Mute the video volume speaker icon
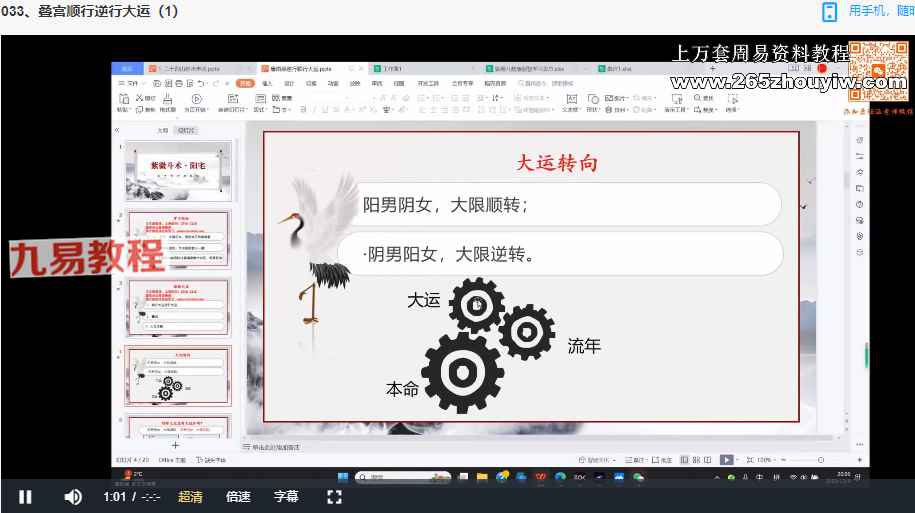Screen dimensions: 915x513 tap(73, 497)
